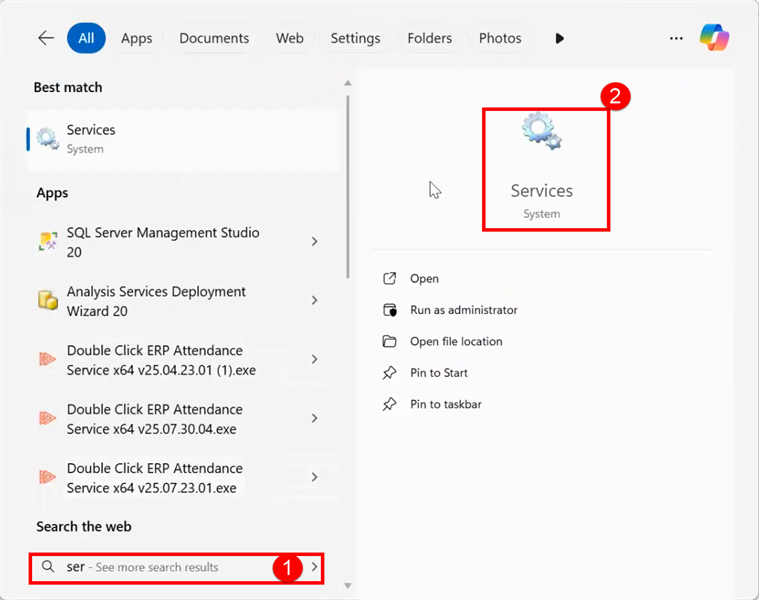Click the Run as administrator shield icon
This screenshot has height=600, width=759.
[x=390, y=310]
